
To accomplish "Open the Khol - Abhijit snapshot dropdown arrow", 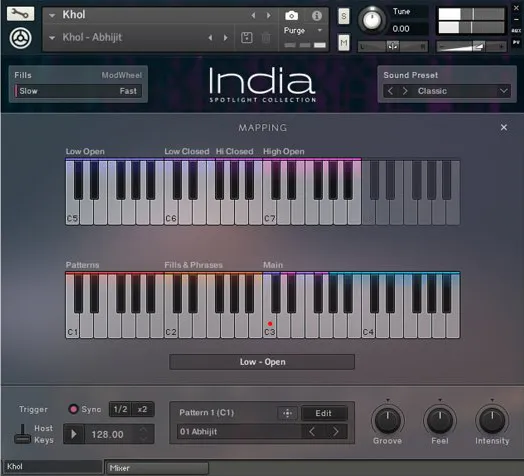I will pyautogui.click(x=52, y=38).
